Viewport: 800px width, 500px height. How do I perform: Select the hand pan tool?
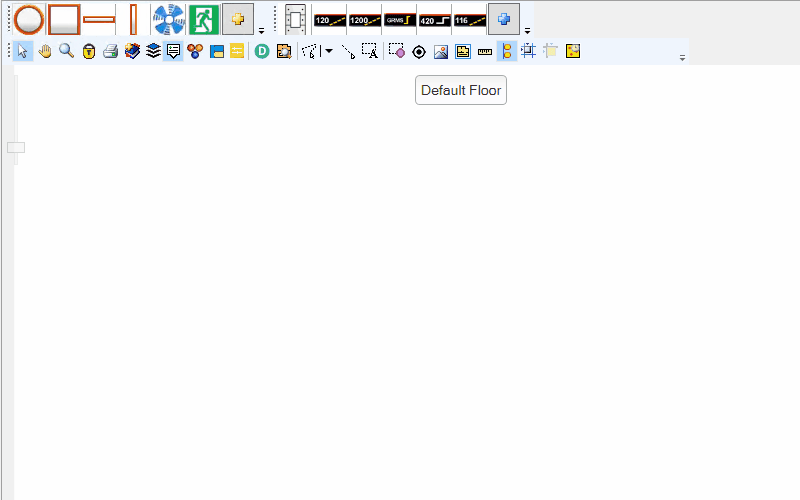[45, 51]
